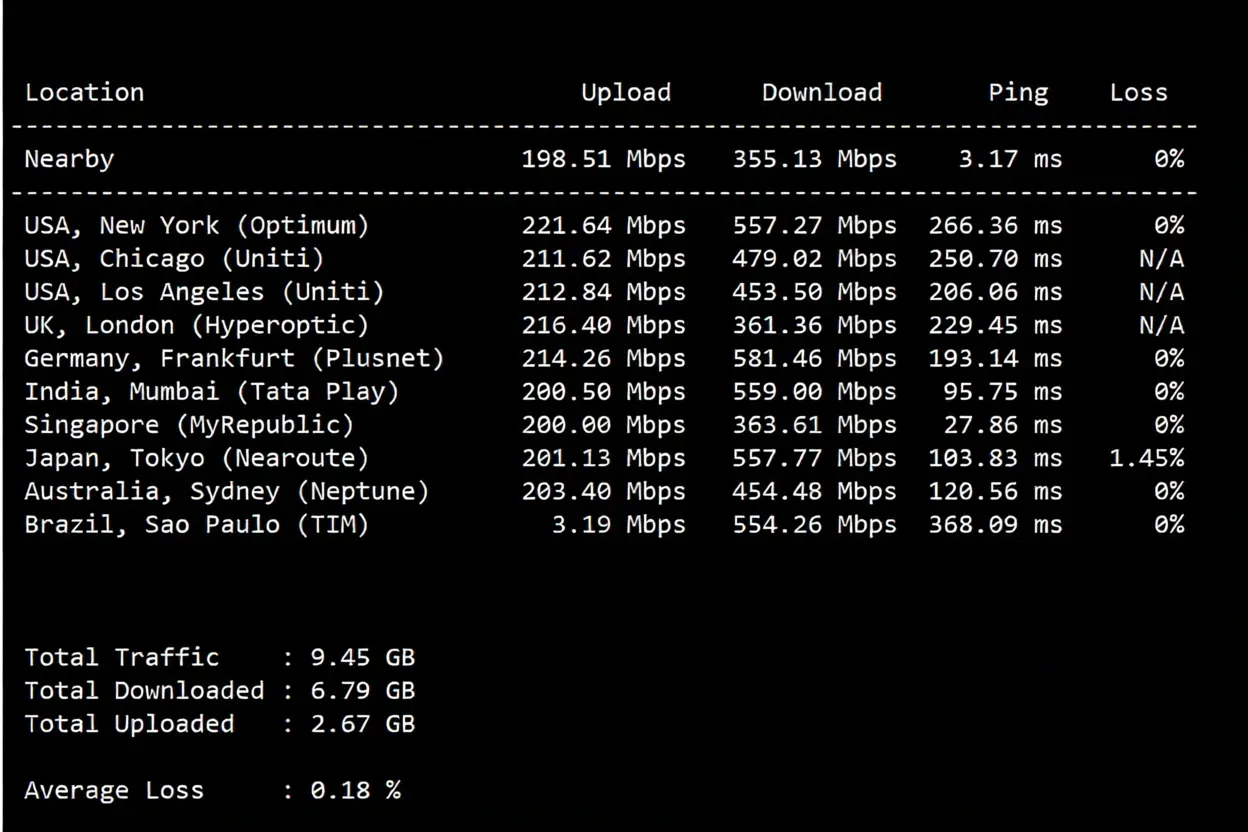Click 'Japan, Tokyo (Nearoute)' row label
The image size is (1248, 832).
point(197,459)
